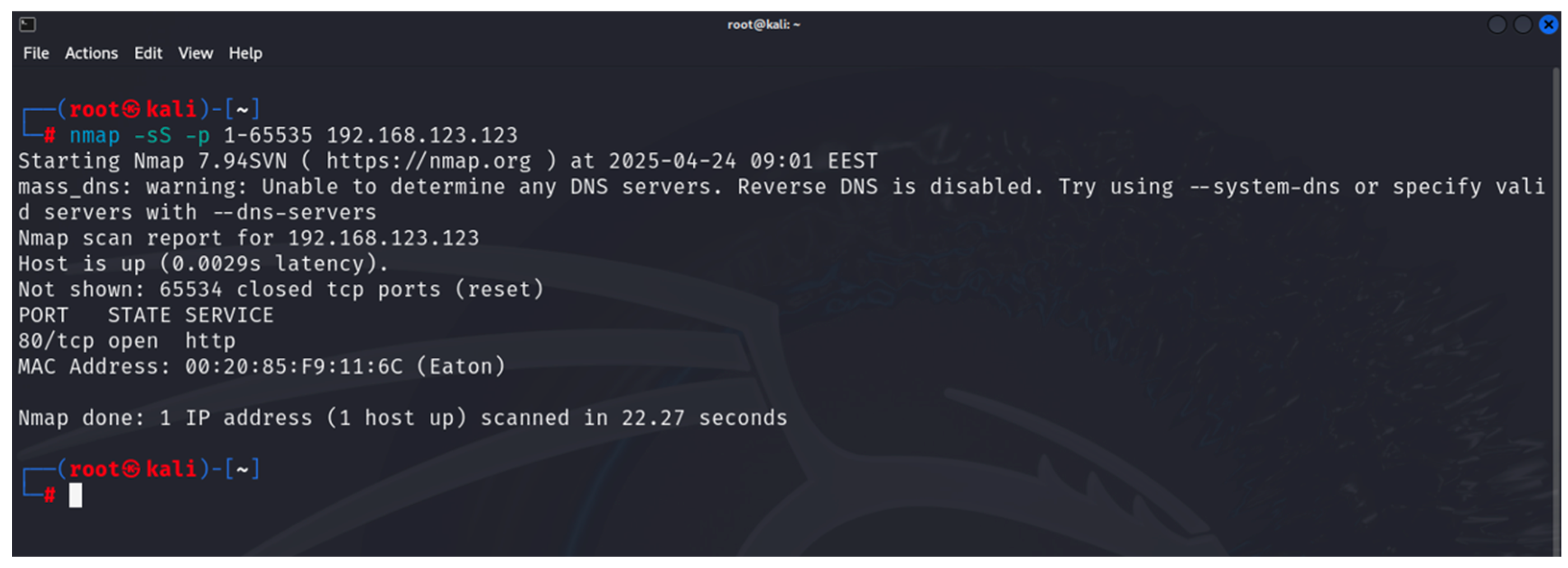Screen dimensions: 1568x568
Task: Click the skull symbol in the first prompt
Action: click(132, 109)
